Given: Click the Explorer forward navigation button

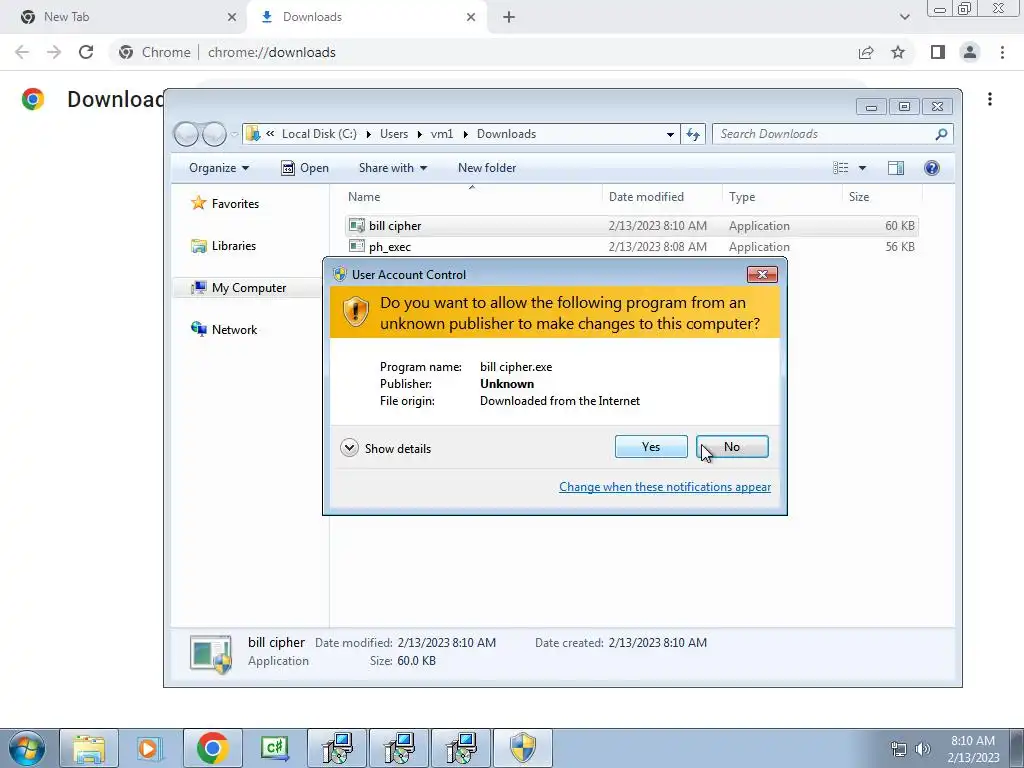Looking at the screenshot, I should [x=214, y=134].
